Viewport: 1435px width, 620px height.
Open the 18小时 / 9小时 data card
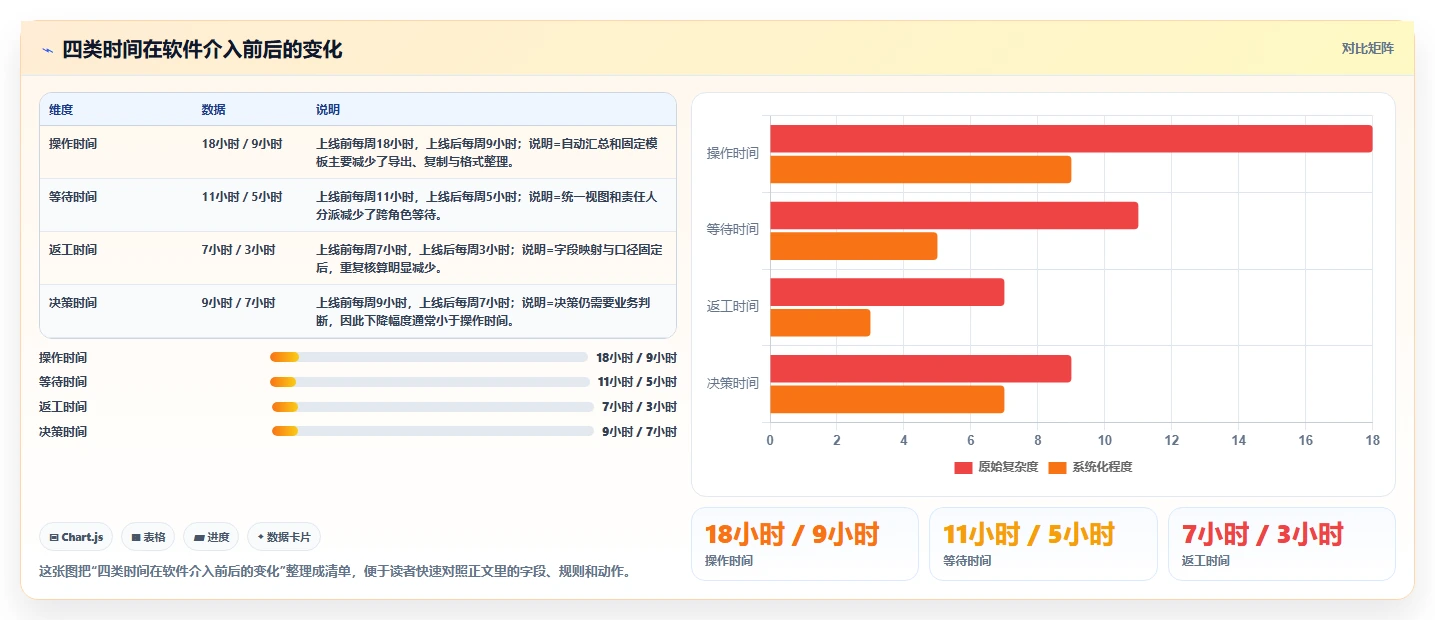805,544
